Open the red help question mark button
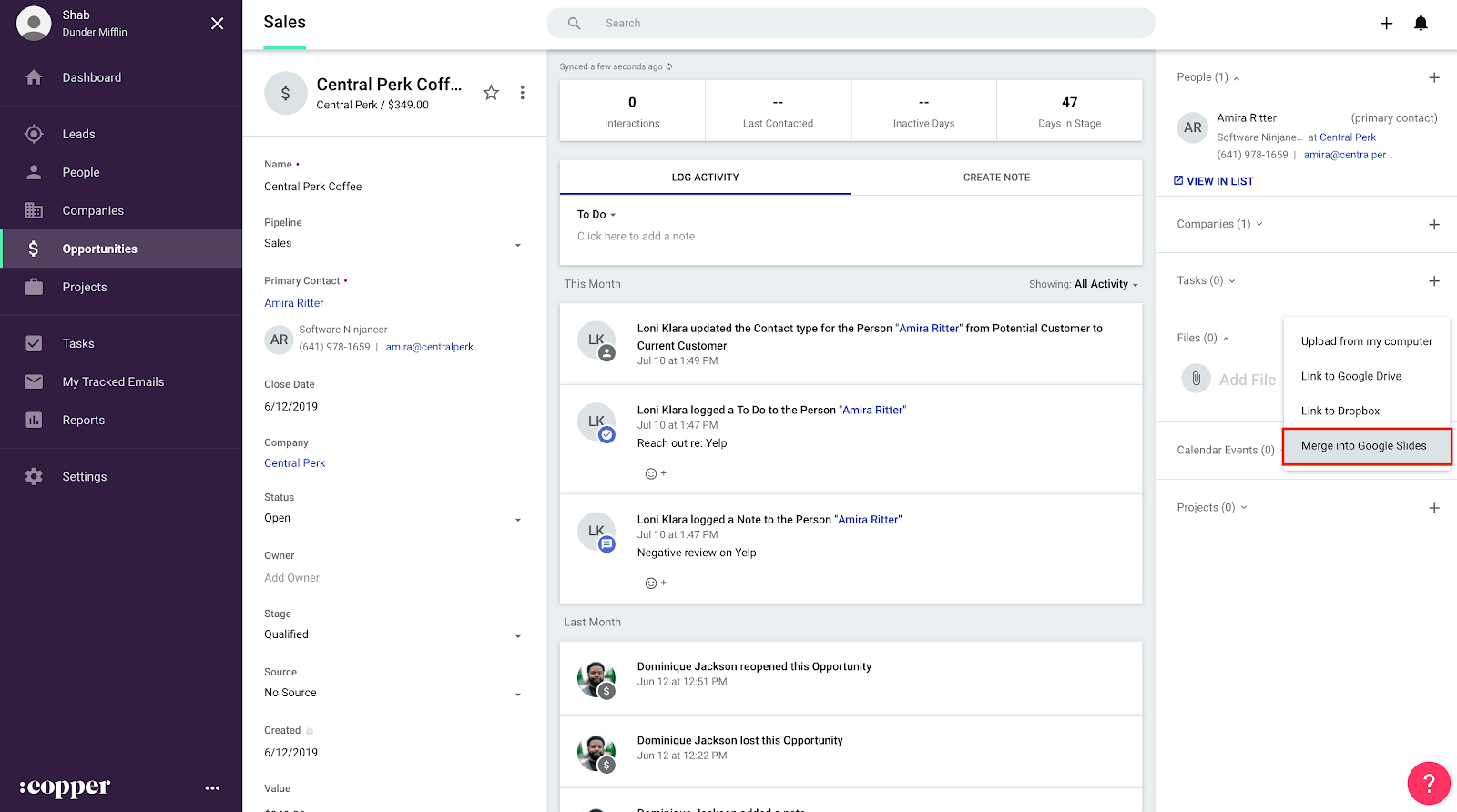This screenshot has height=812, width=1457. [x=1429, y=783]
